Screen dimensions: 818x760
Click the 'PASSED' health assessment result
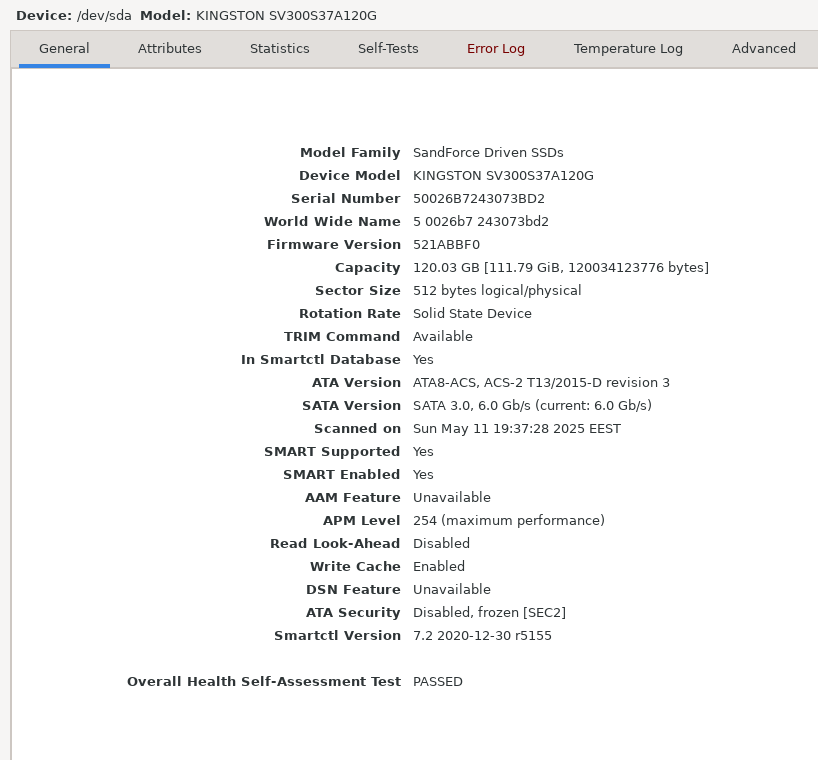(438, 682)
